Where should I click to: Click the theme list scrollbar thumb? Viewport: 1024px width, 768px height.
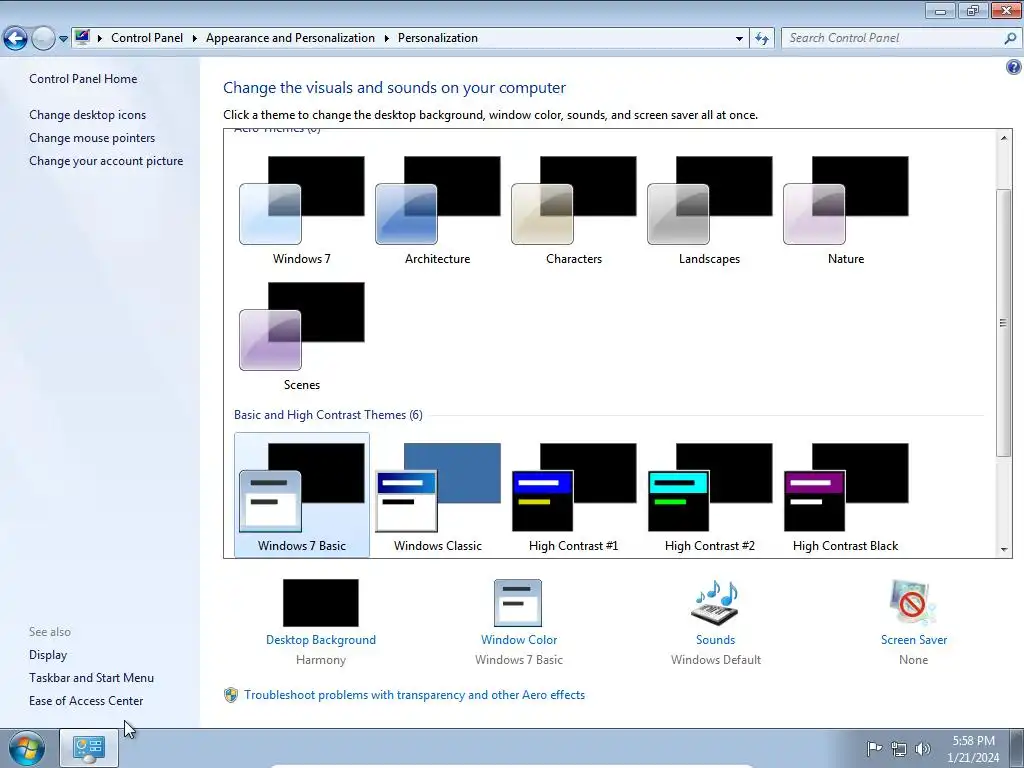1004,323
